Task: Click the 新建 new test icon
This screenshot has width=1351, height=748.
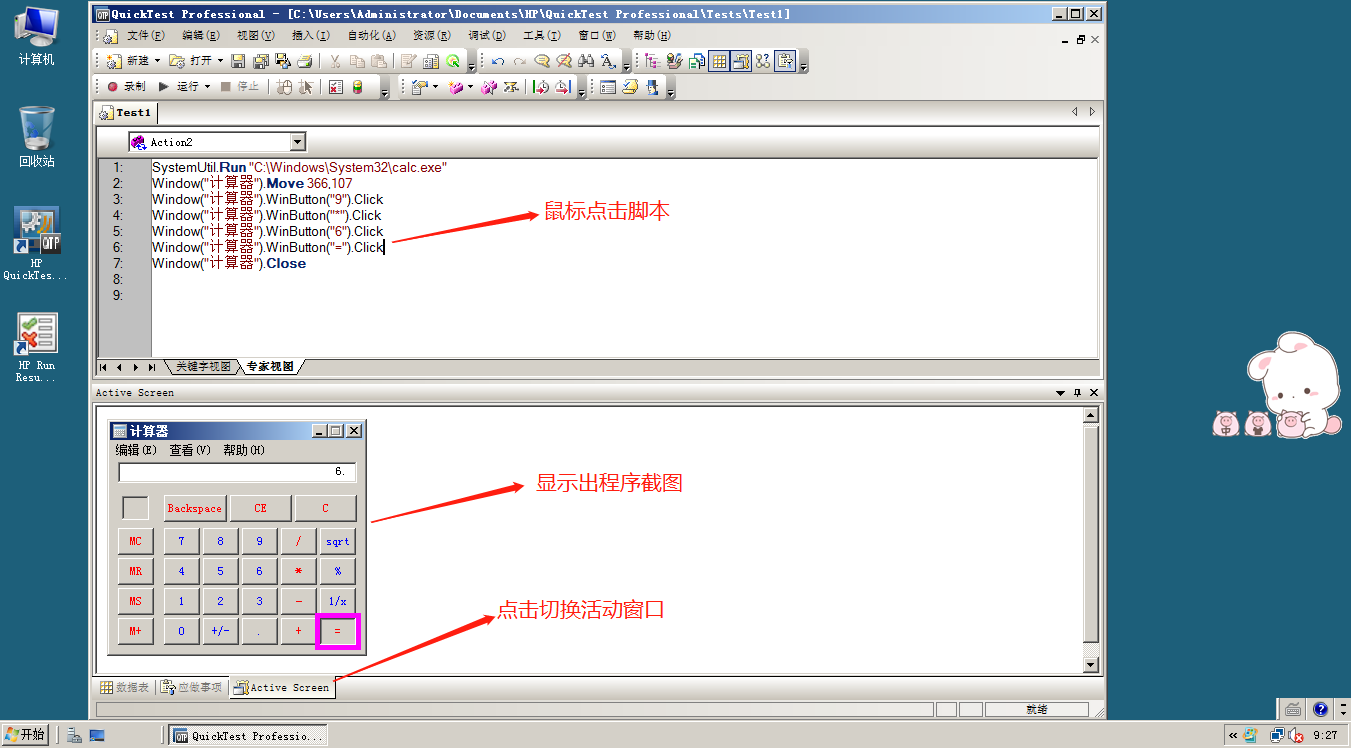Action: click(112, 61)
